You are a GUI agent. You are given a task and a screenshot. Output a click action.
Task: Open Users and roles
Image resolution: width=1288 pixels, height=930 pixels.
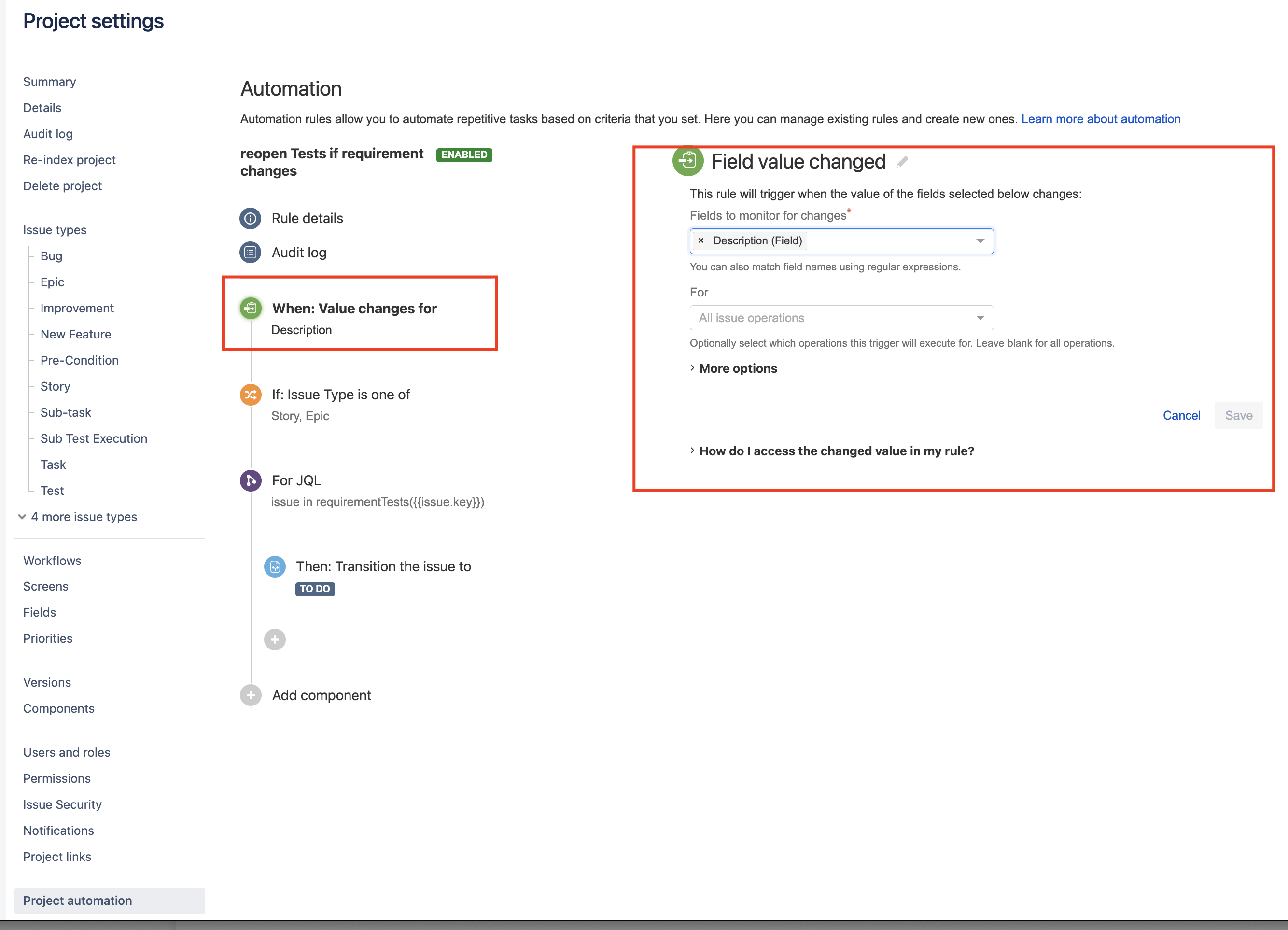point(67,753)
